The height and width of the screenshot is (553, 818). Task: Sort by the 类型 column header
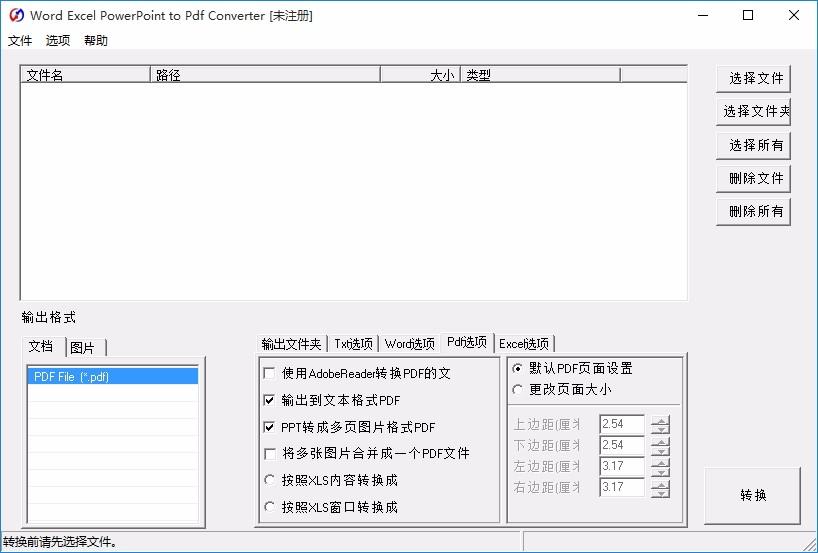pyautogui.click(x=540, y=75)
